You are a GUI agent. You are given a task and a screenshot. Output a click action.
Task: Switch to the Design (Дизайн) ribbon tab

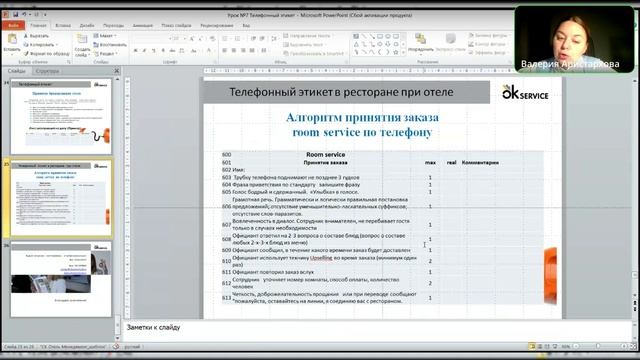click(87, 25)
